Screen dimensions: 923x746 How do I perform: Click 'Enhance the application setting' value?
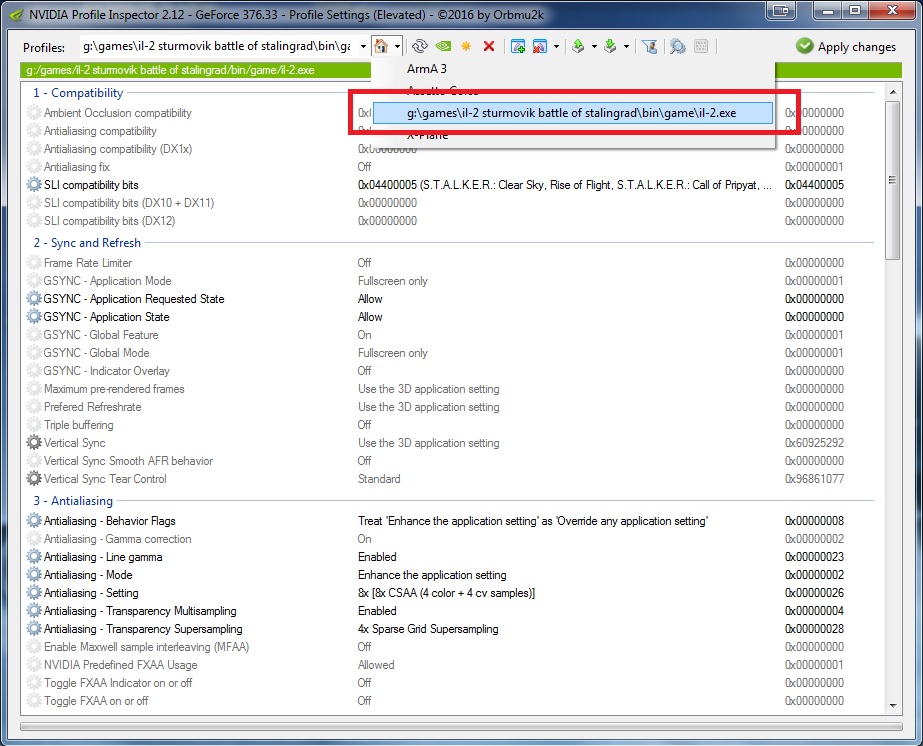coord(432,575)
